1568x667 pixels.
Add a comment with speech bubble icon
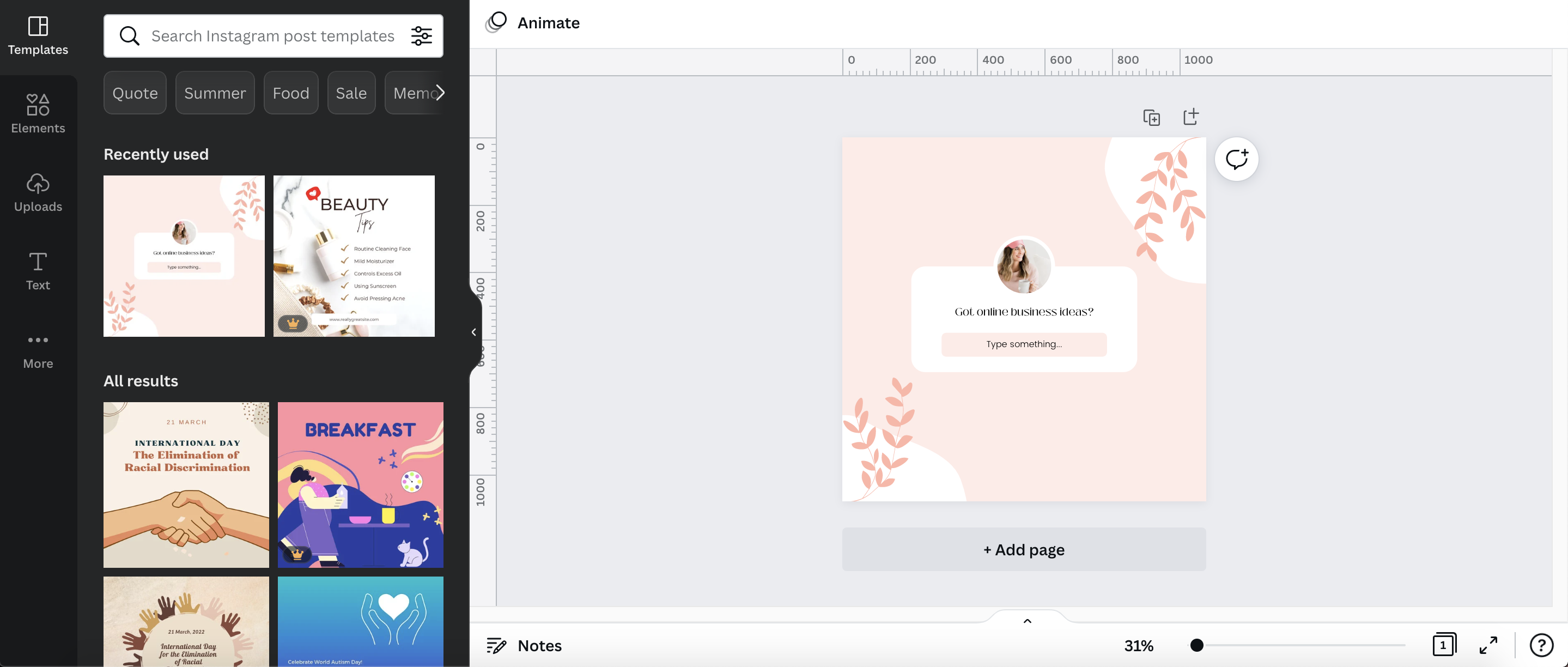pyautogui.click(x=1236, y=160)
